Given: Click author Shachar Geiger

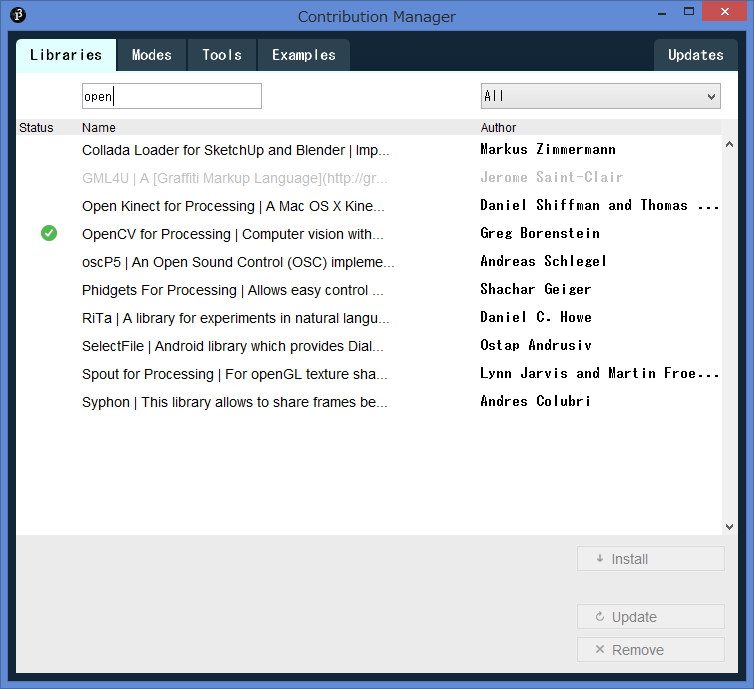Looking at the screenshot, I should (x=536, y=289).
